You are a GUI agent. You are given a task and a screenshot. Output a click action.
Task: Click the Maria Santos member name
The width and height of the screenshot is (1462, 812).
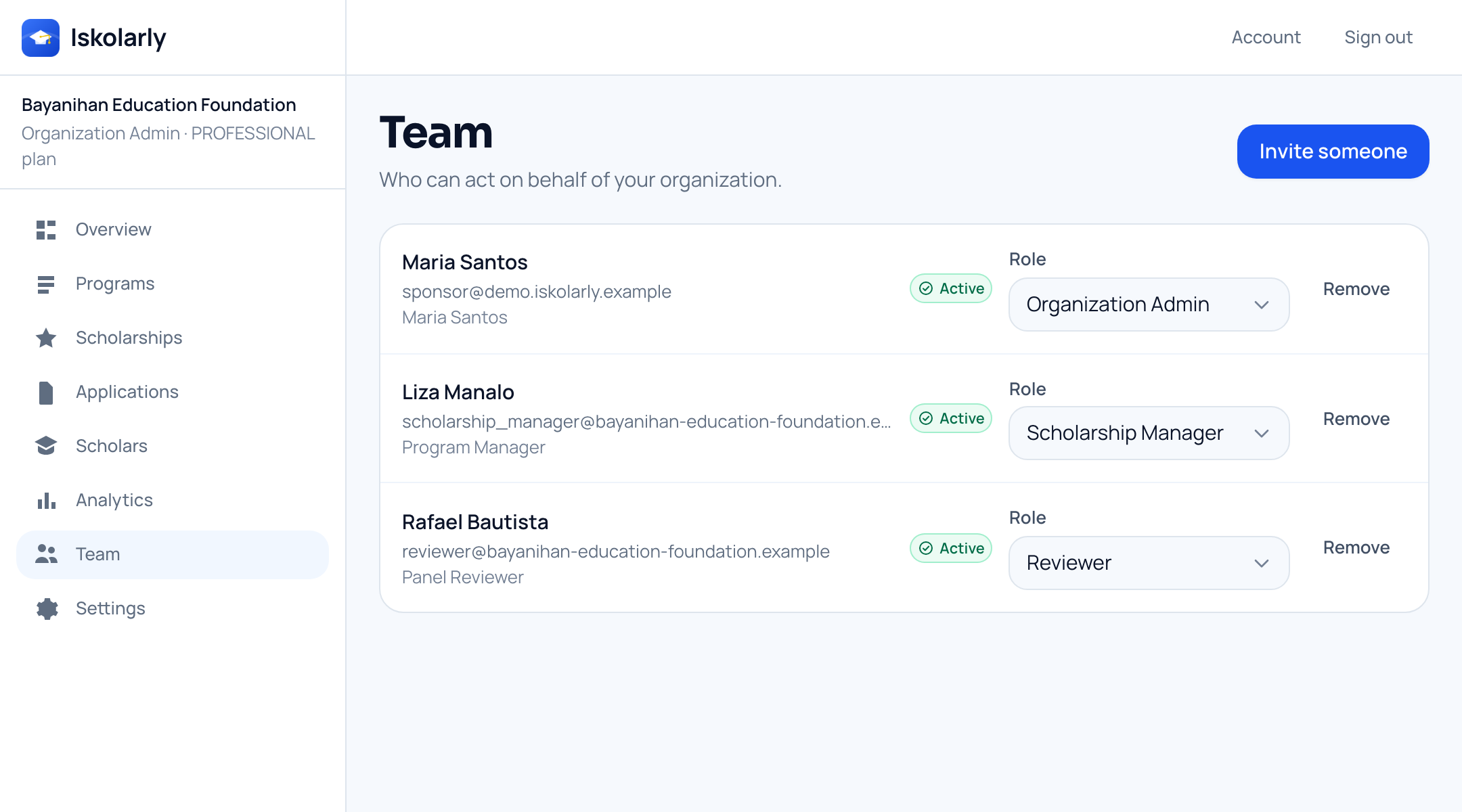click(x=465, y=263)
